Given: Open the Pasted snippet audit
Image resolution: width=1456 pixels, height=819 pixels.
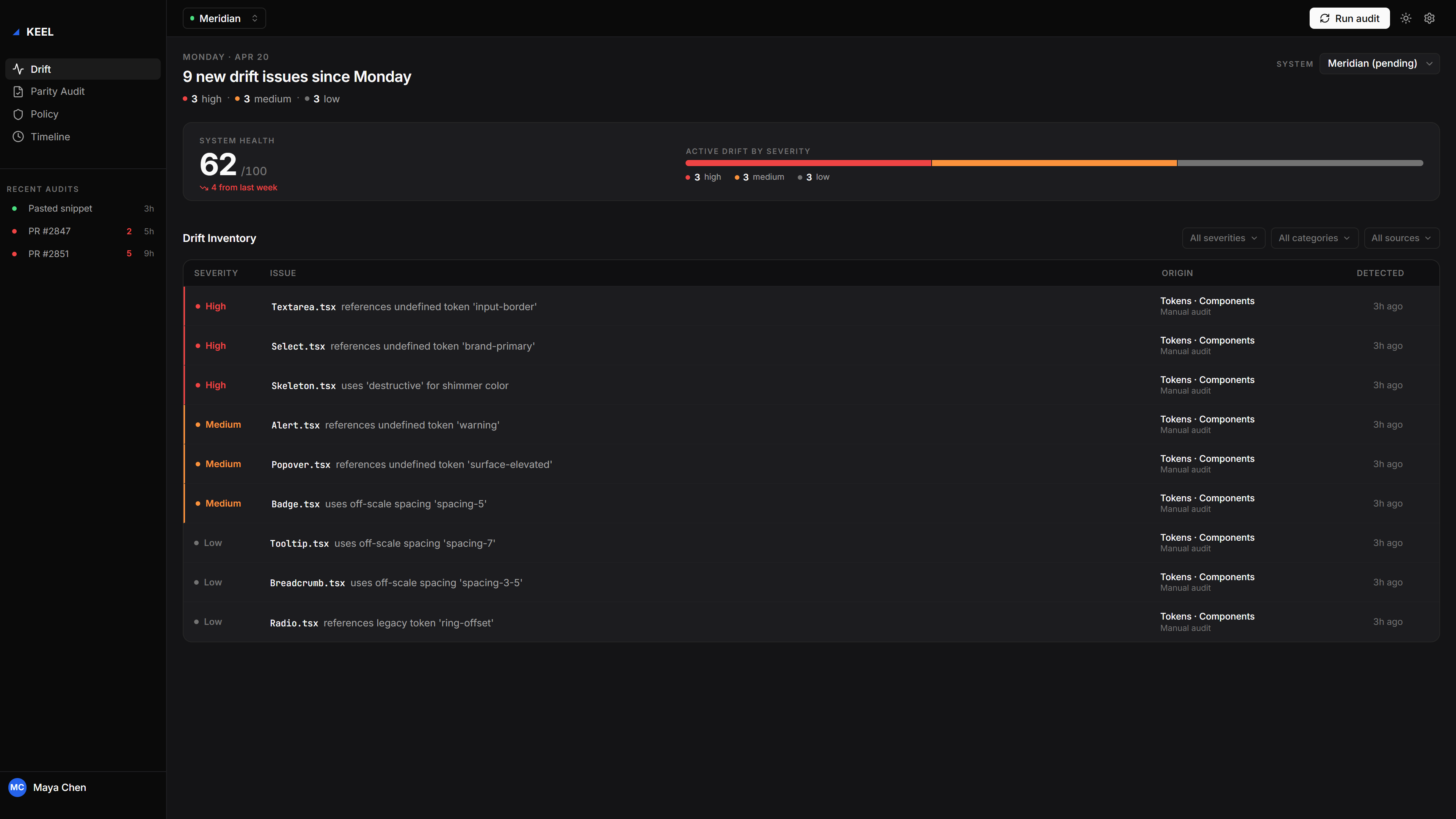Looking at the screenshot, I should point(83,209).
